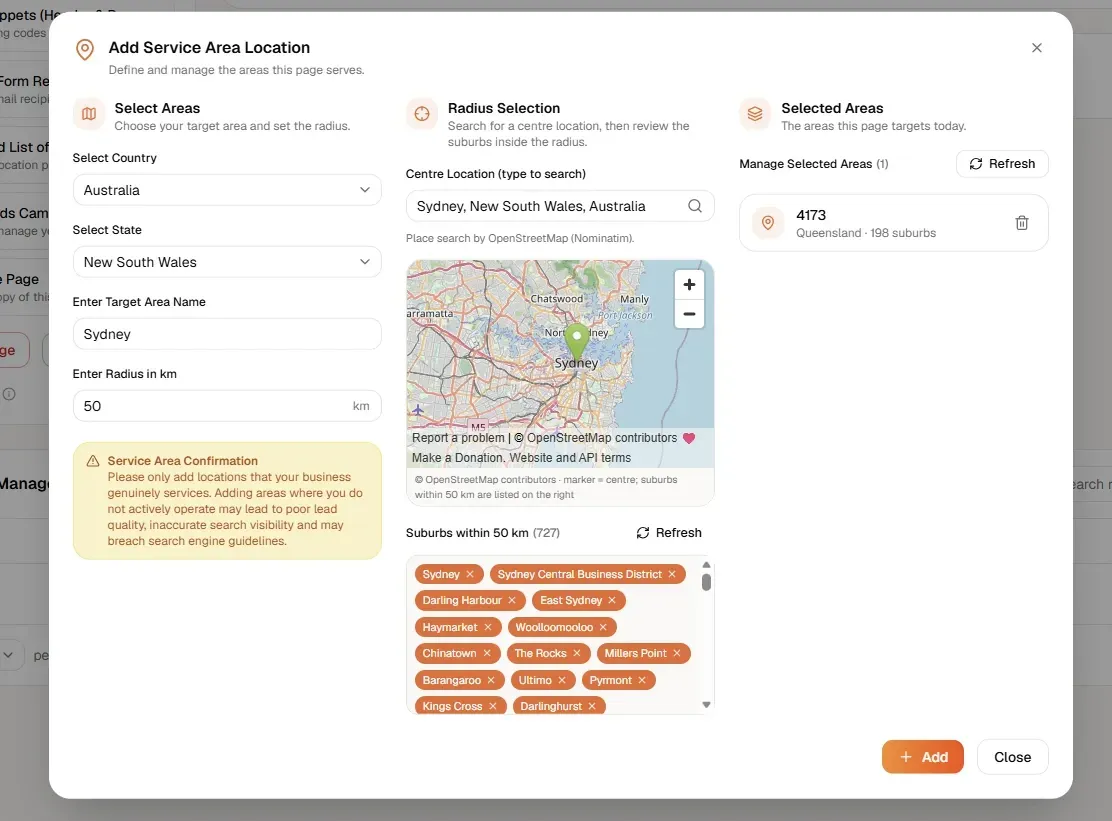Click the warning triangle in Service Area Confirmation

tap(93, 461)
